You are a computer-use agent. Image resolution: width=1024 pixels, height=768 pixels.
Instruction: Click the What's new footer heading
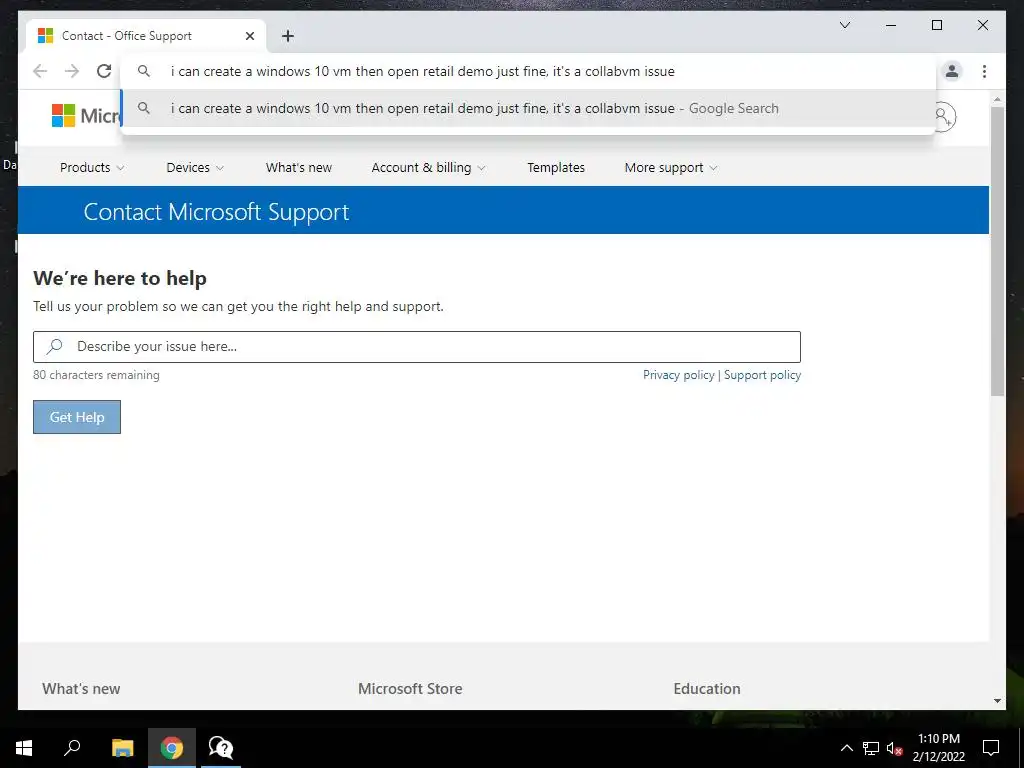tap(81, 688)
